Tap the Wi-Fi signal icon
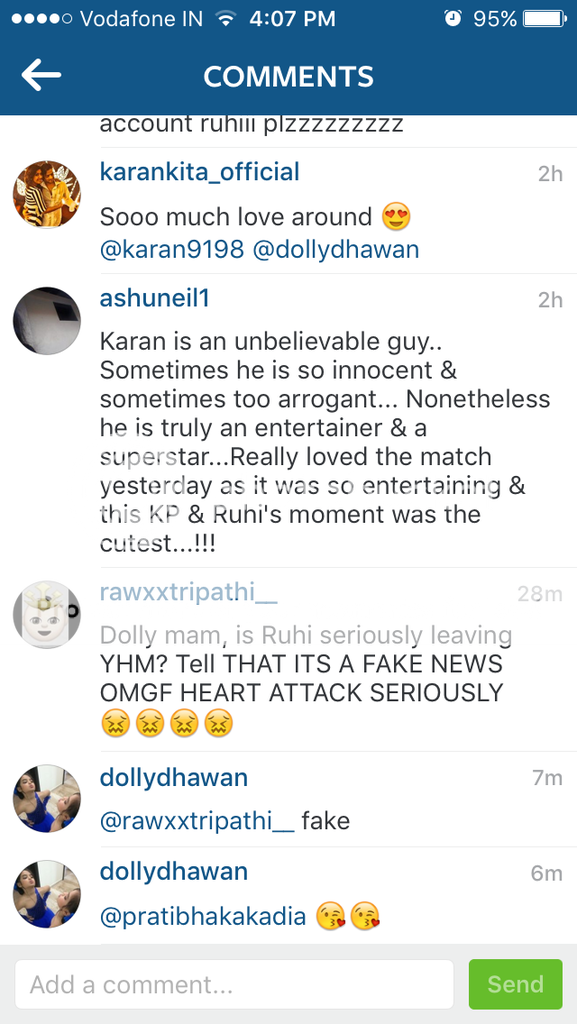 click(226, 19)
